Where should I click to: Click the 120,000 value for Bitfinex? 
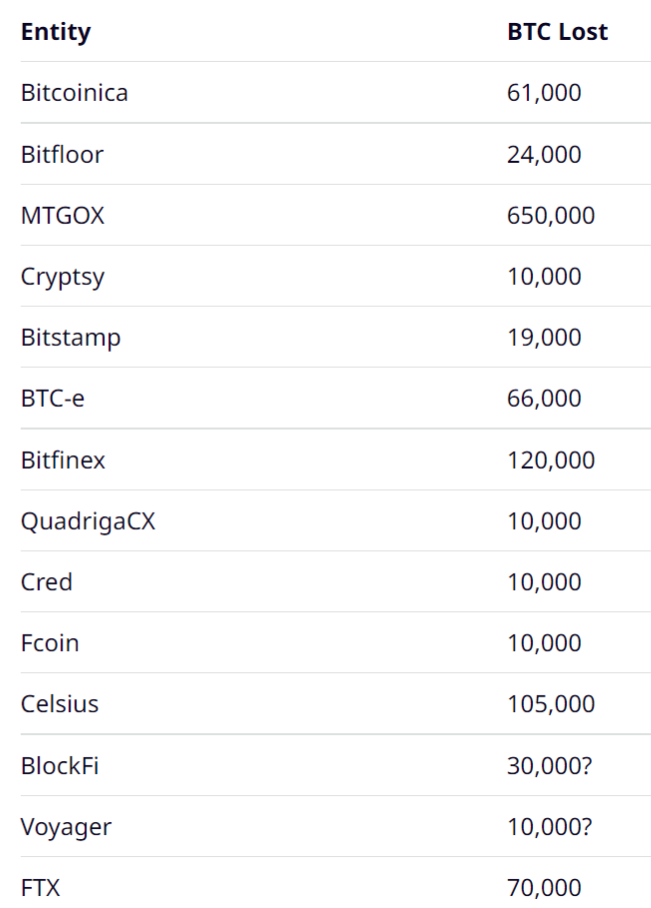click(x=551, y=460)
